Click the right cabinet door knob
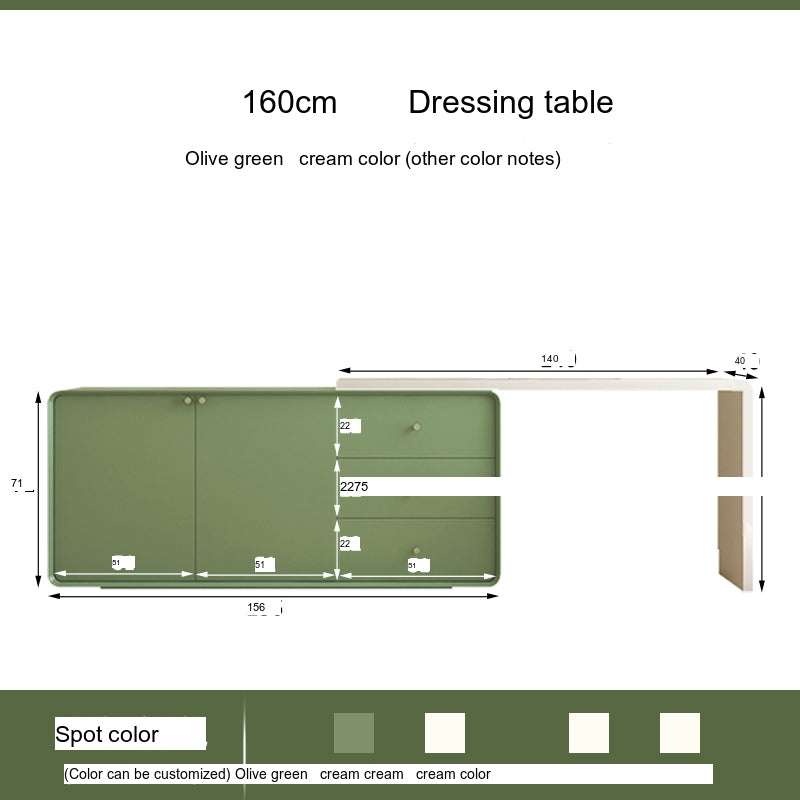 pyautogui.click(x=202, y=401)
